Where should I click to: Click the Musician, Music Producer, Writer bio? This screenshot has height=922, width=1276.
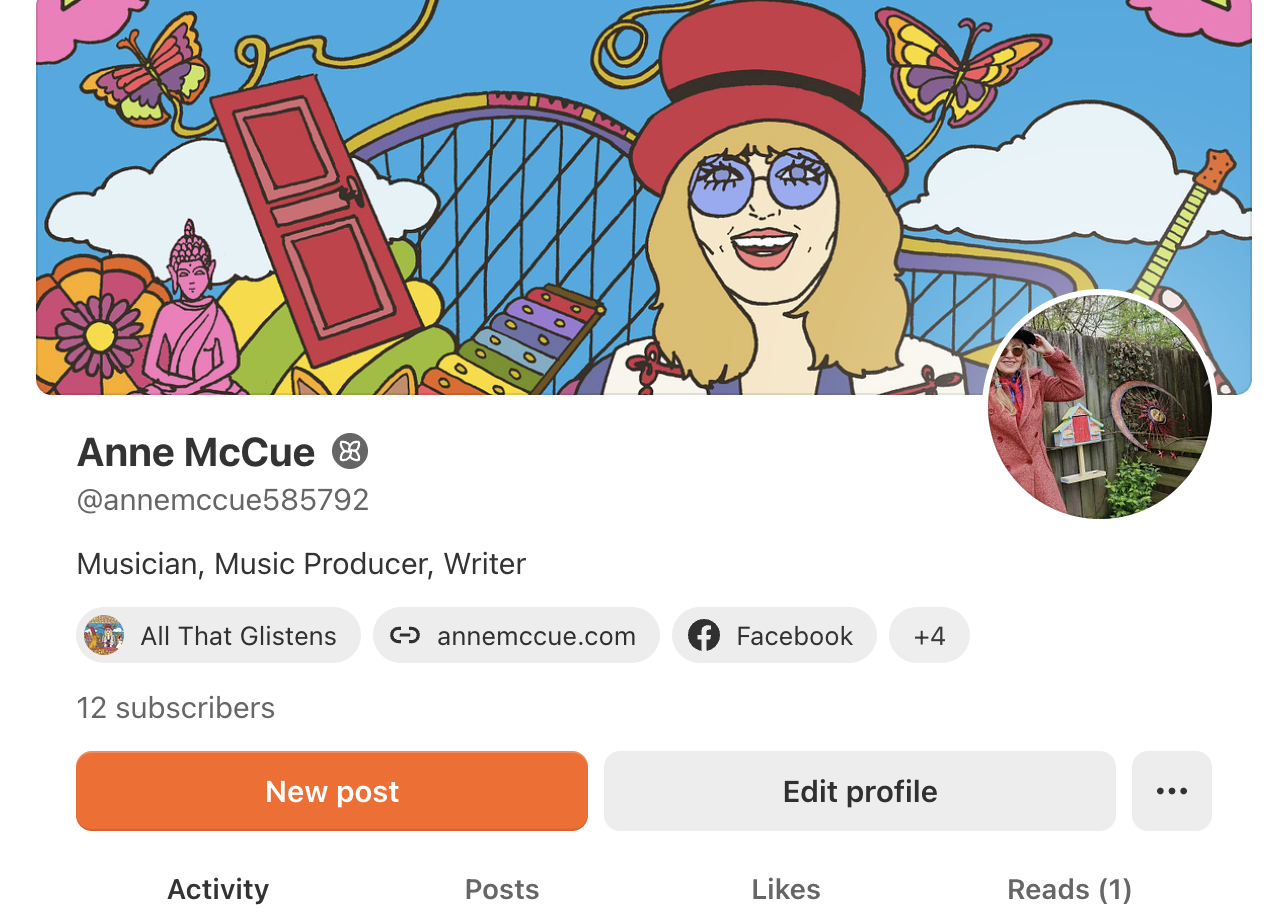[301, 564]
